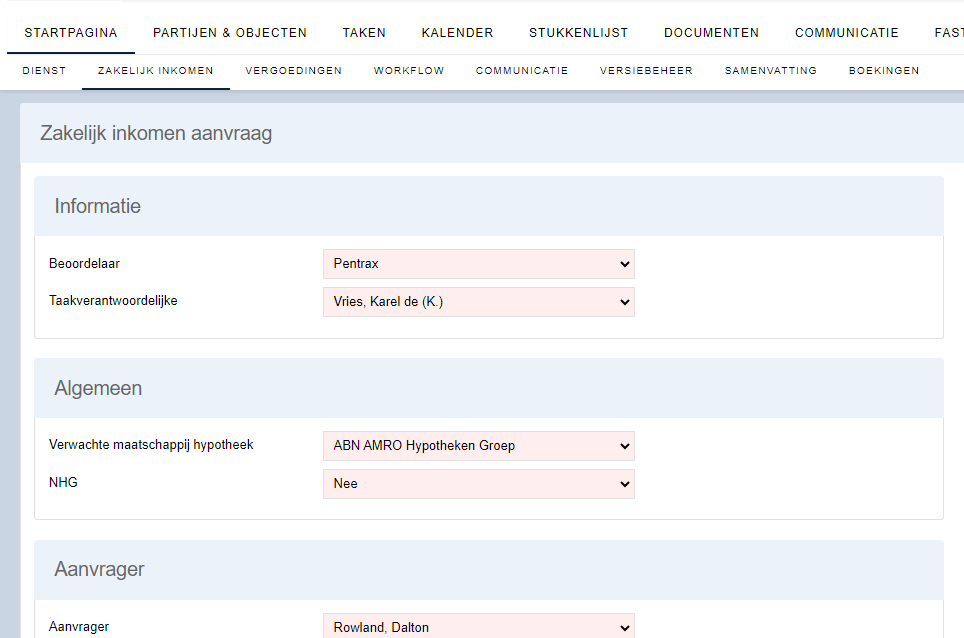Click the Aanvrager section header
Image resolution: width=964 pixels, height=638 pixels.
pyautogui.click(x=489, y=570)
